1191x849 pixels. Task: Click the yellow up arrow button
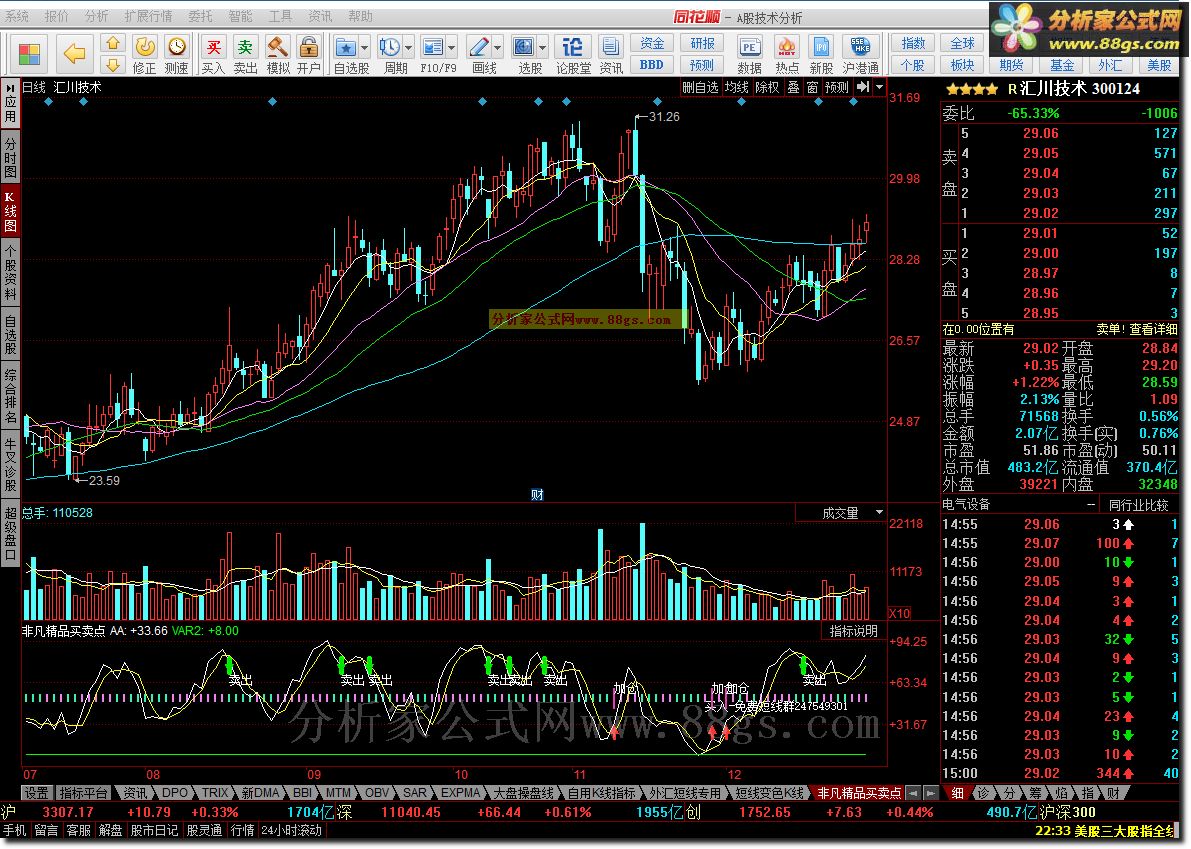[112, 43]
